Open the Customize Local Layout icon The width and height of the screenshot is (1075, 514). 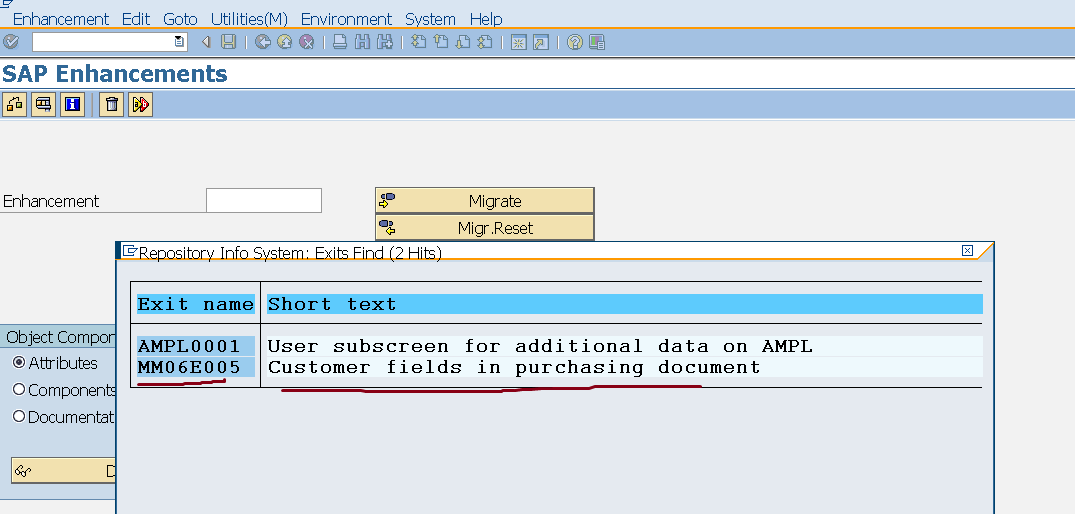pos(597,42)
